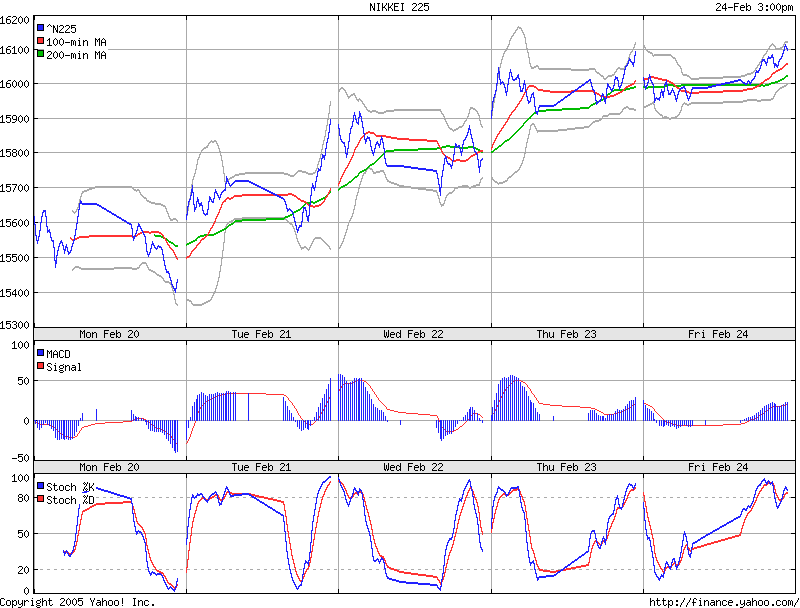Viewport: 800px width, 608px height.
Task: Click the 200-min MA legend label
Action: (x=77, y=56)
